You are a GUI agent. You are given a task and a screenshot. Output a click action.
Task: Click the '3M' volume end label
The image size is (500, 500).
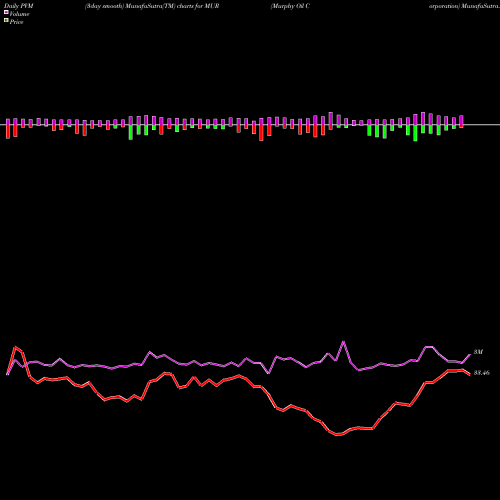click(478, 352)
